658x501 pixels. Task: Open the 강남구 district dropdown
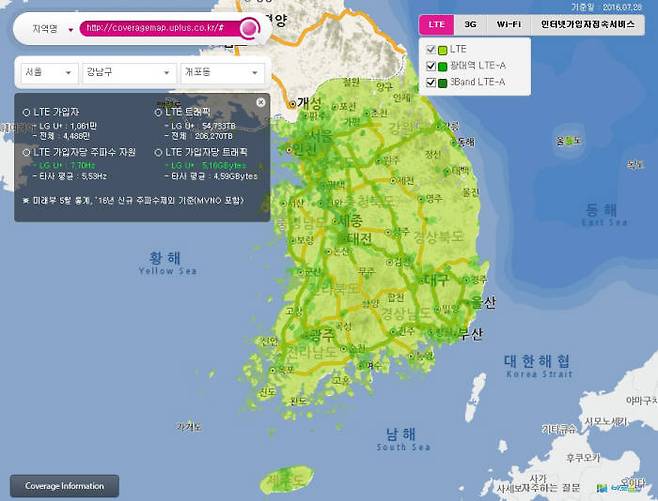pyautogui.click(x=129, y=73)
